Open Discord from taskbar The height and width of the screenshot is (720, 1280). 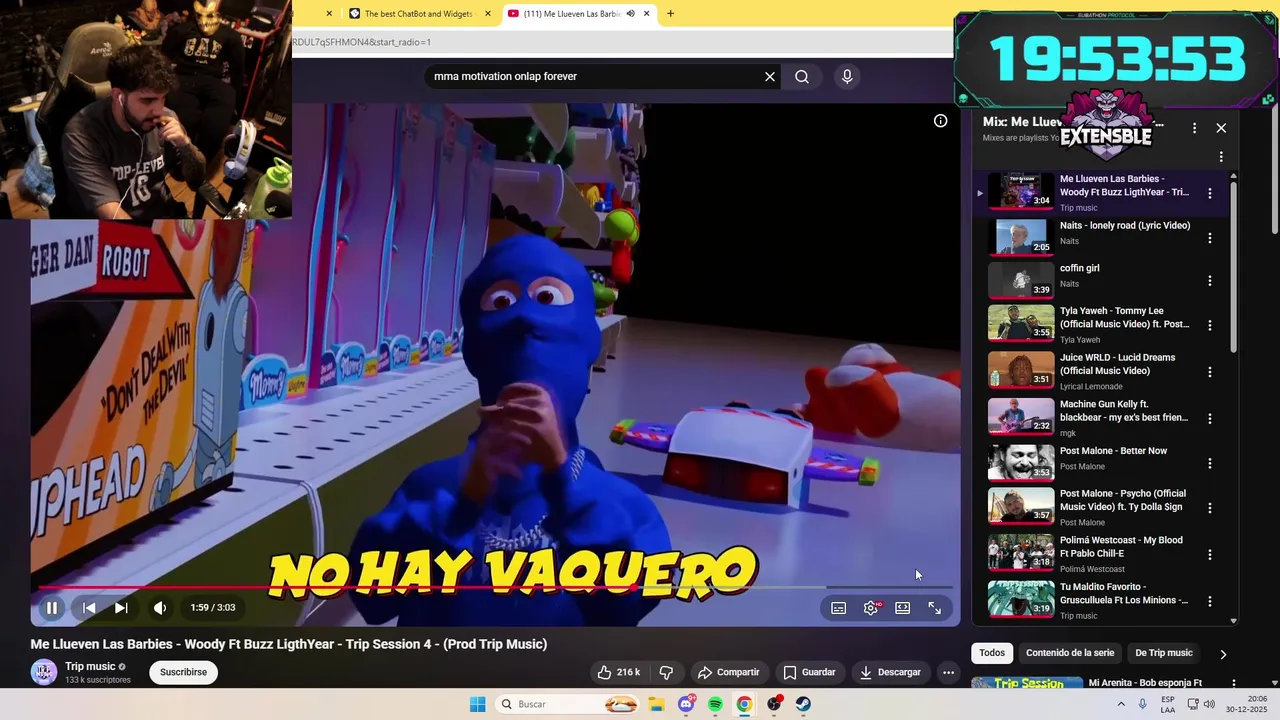pyautogui.click(x=686, y=704)
